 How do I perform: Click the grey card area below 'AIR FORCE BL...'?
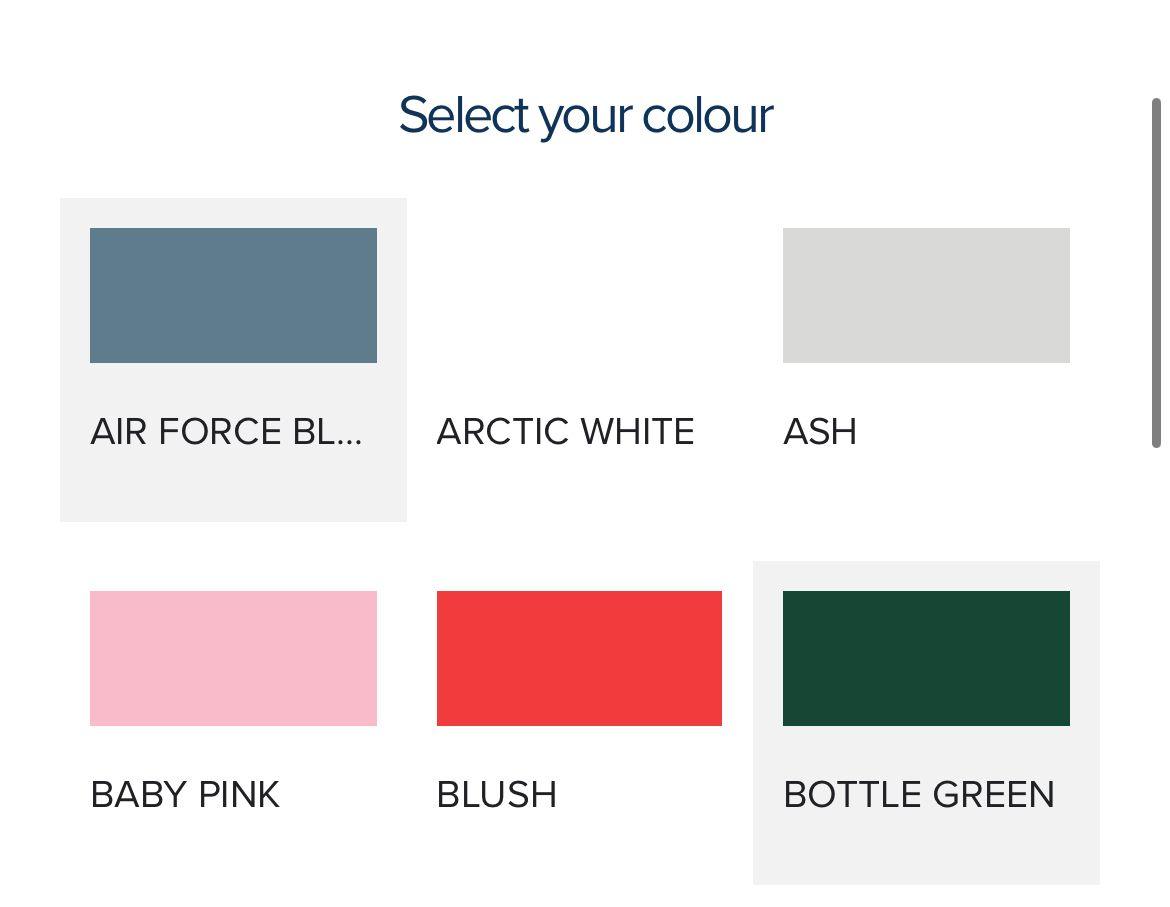(x=233, y=488)
